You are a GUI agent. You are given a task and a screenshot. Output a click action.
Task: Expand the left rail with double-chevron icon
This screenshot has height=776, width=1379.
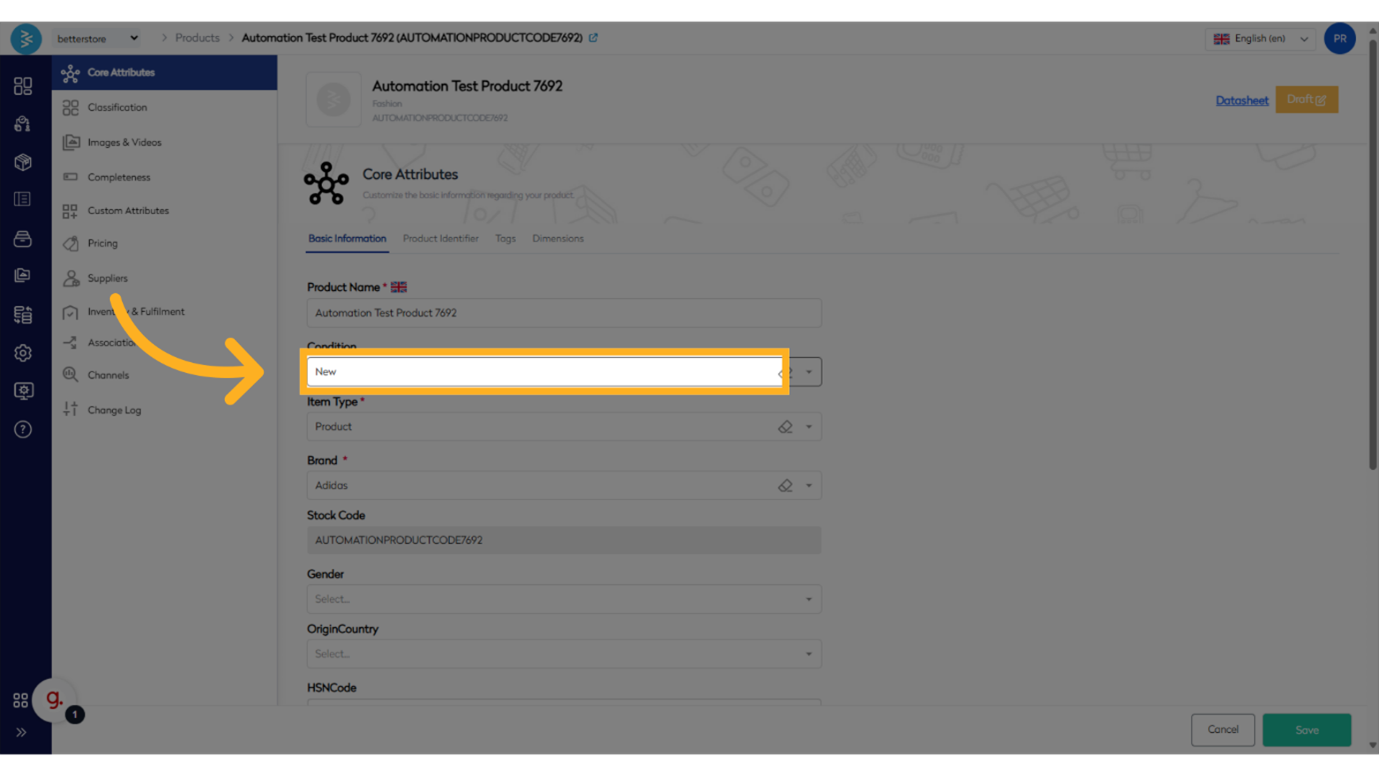pos(21,732)
